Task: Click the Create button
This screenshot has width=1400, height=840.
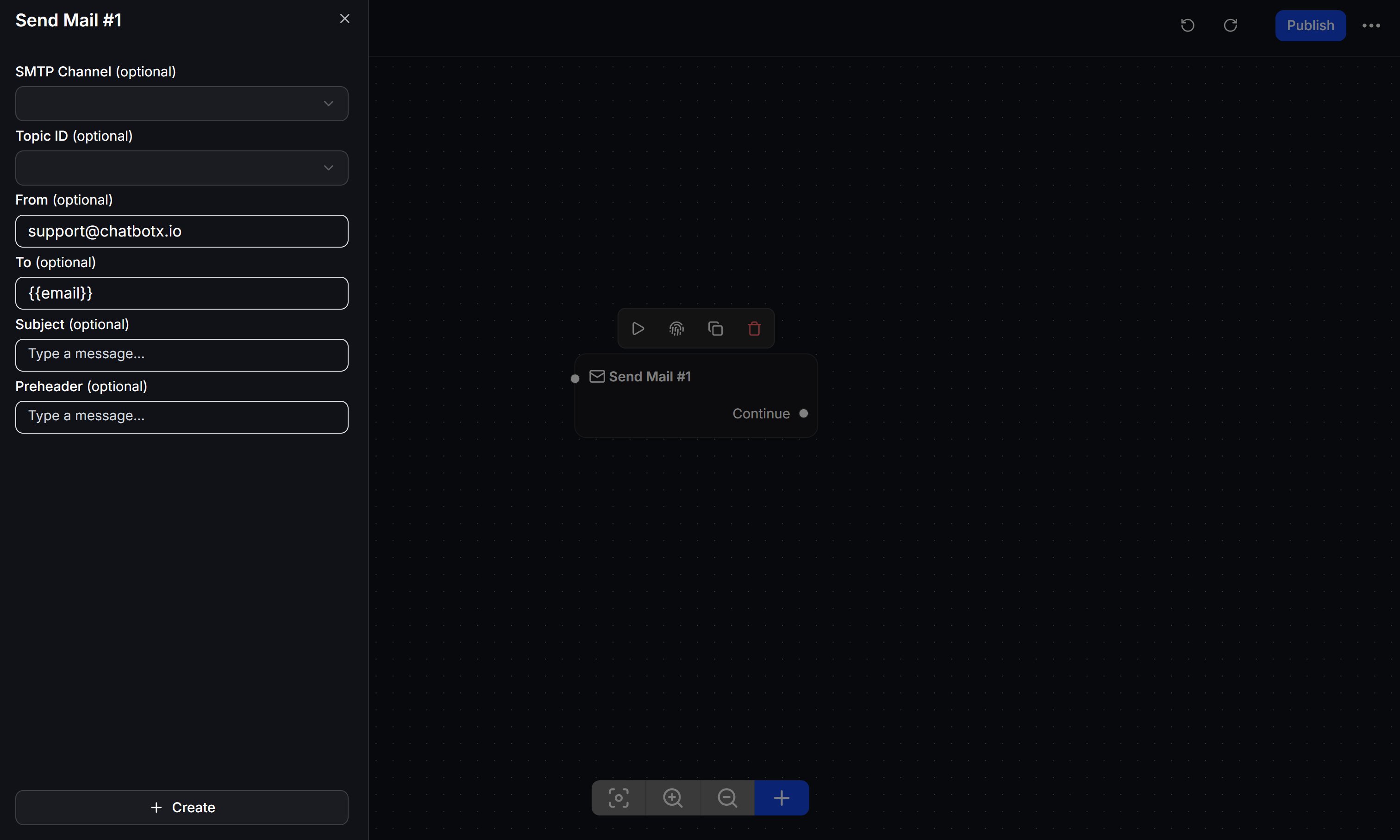Action: pyautogui.click(x=182, y=807)
